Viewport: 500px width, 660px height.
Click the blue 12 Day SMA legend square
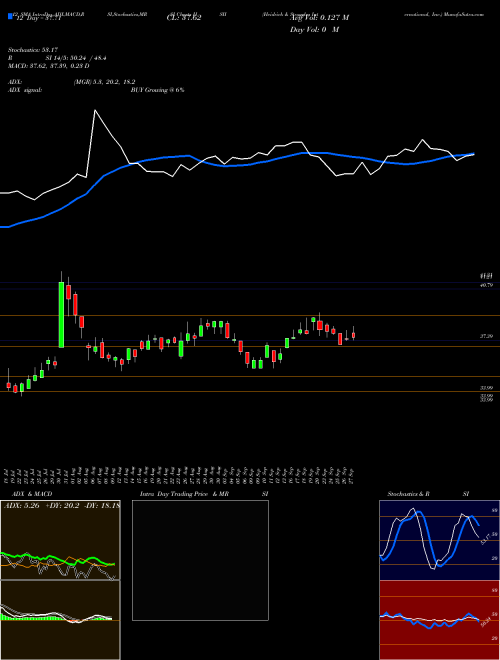pos(10,17)
